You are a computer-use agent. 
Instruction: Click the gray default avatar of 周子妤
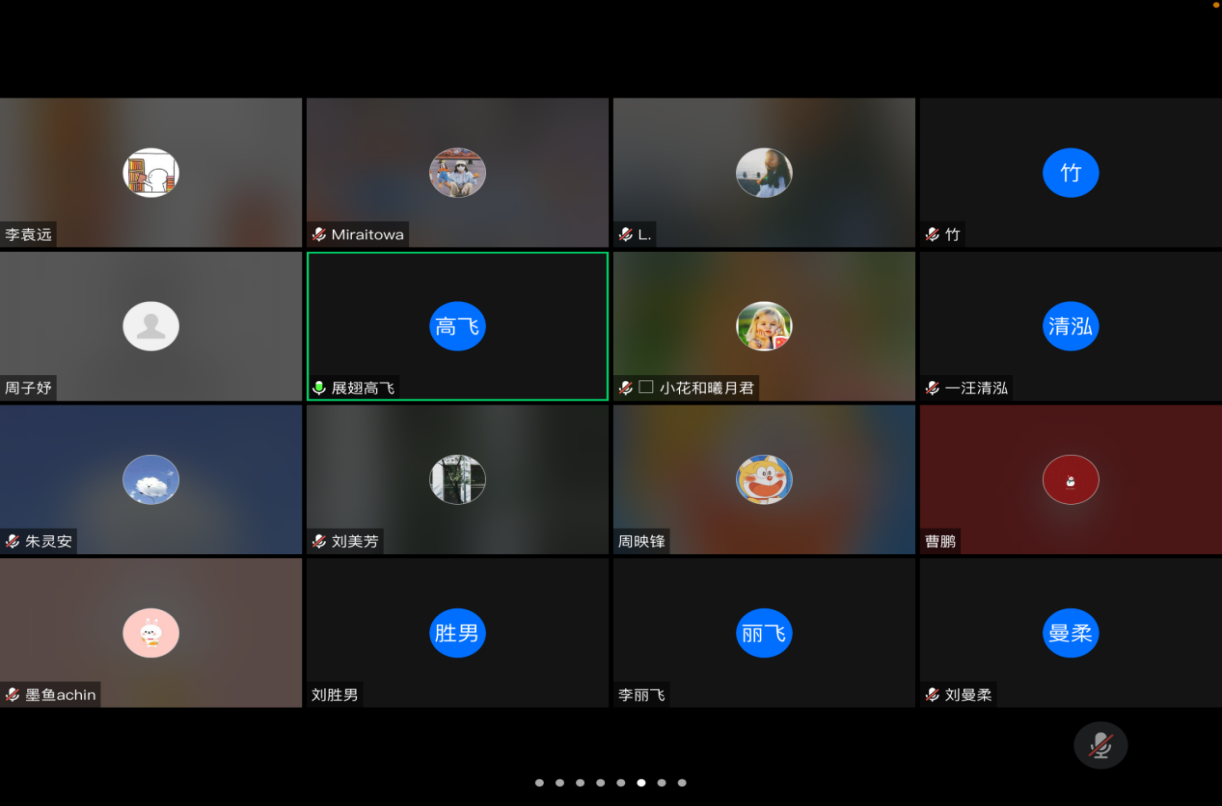click(x=151, y=326)
